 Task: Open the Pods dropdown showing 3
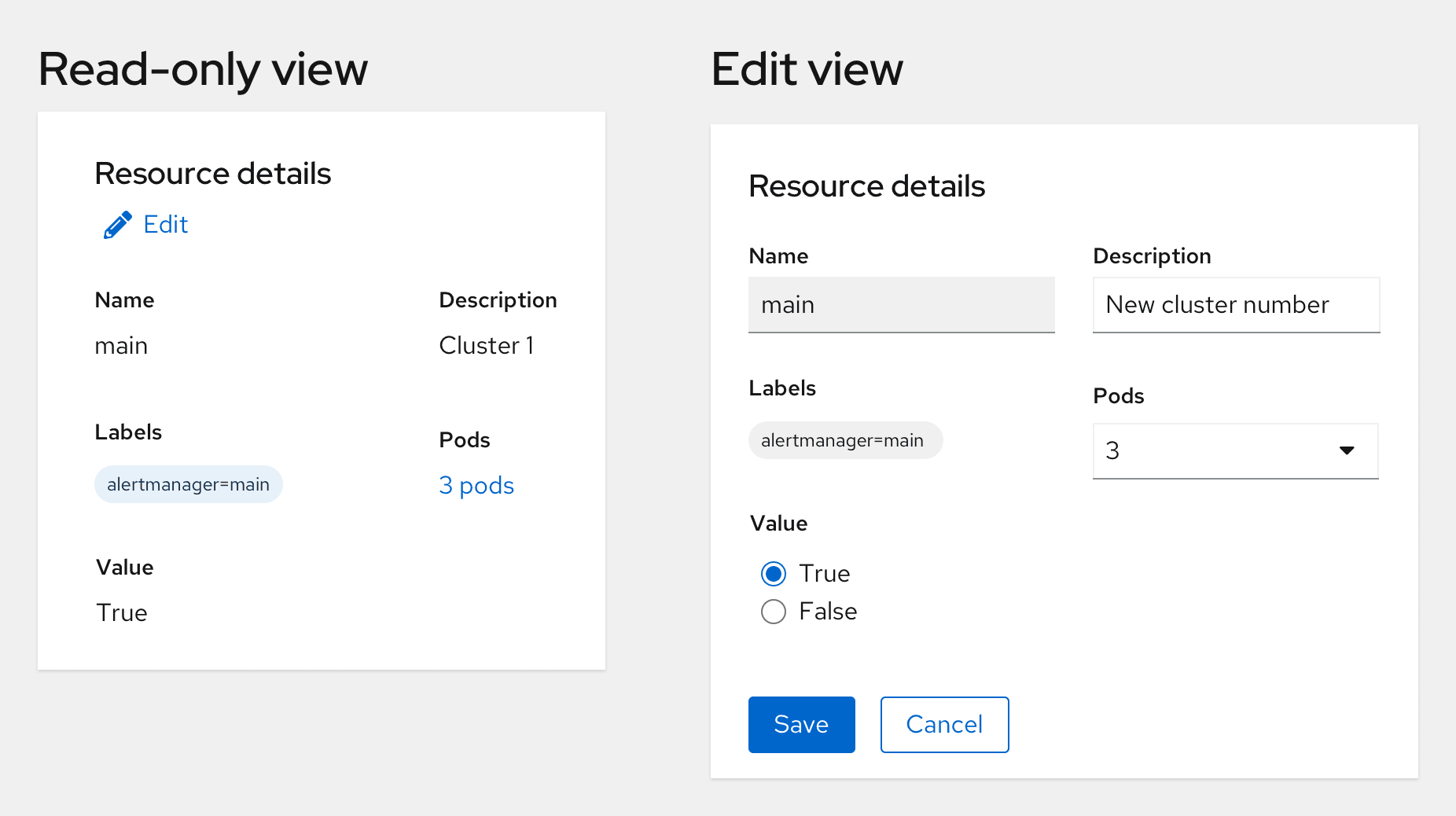click(x=1219, y=451)
